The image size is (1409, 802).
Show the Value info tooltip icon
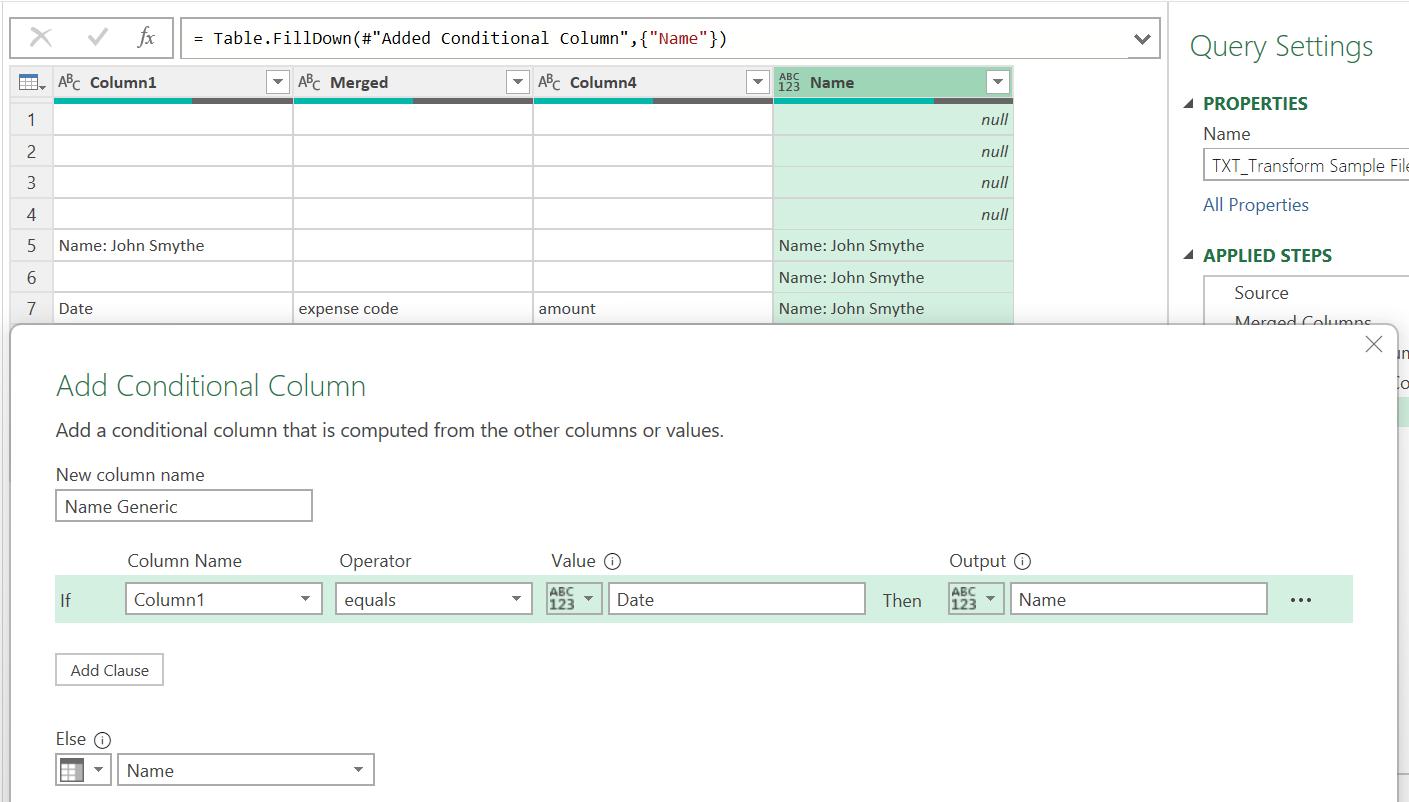tap(613, 561)
